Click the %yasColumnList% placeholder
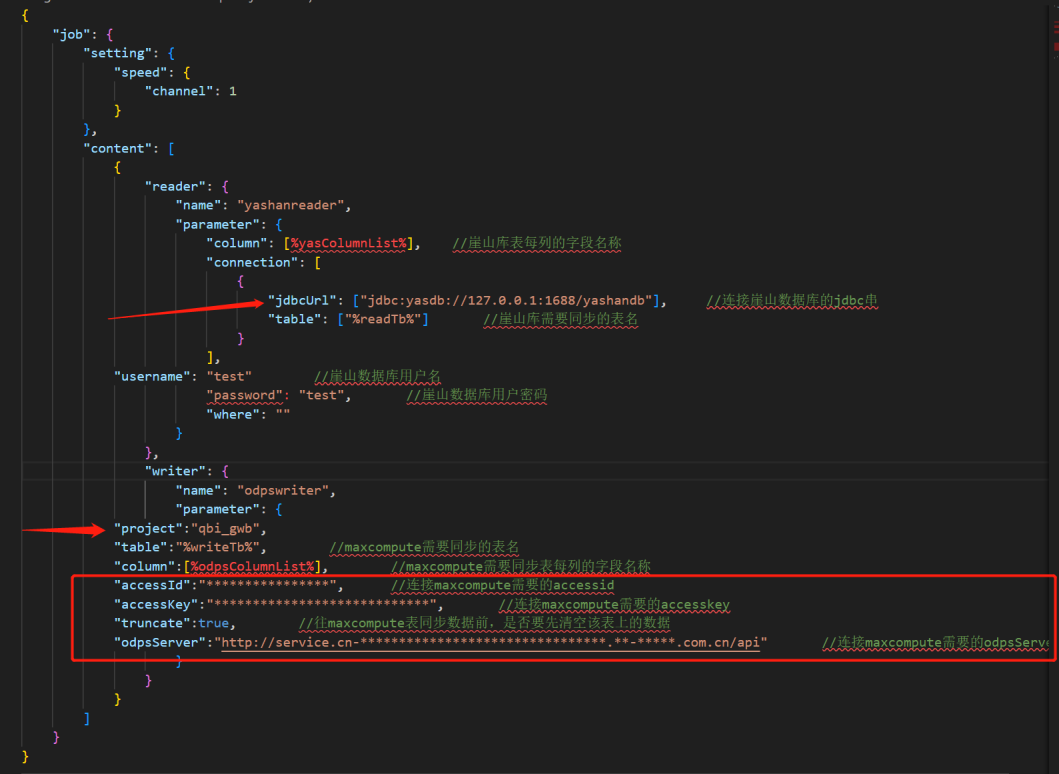This screenshot has width=1059, height=774. click(349, 243)
